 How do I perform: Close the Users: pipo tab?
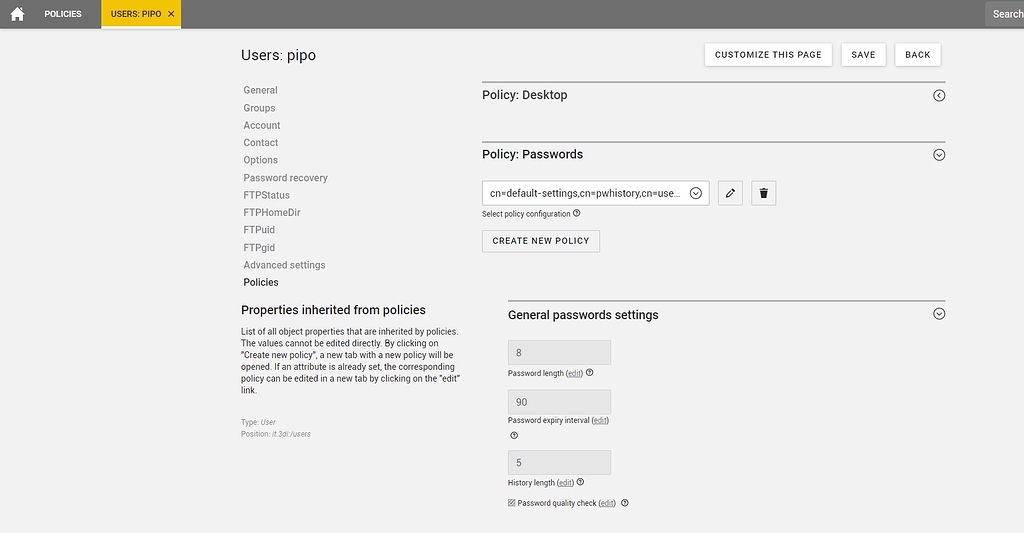171,14
